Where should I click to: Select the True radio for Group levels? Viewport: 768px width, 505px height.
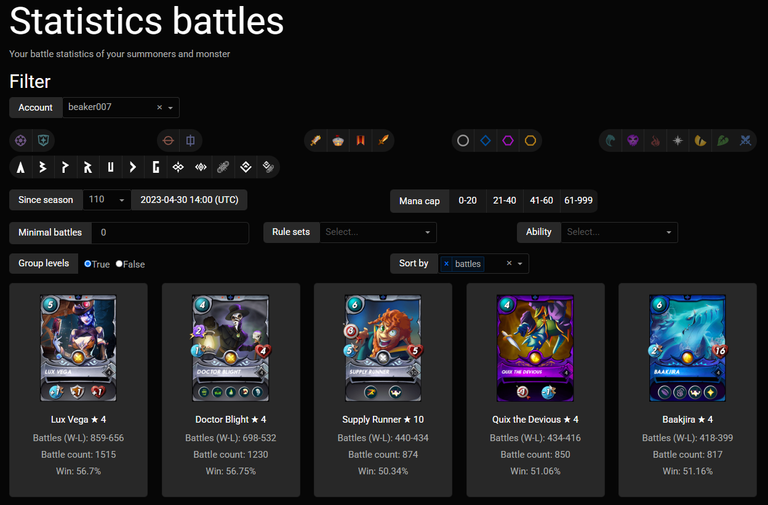point(88,264)
